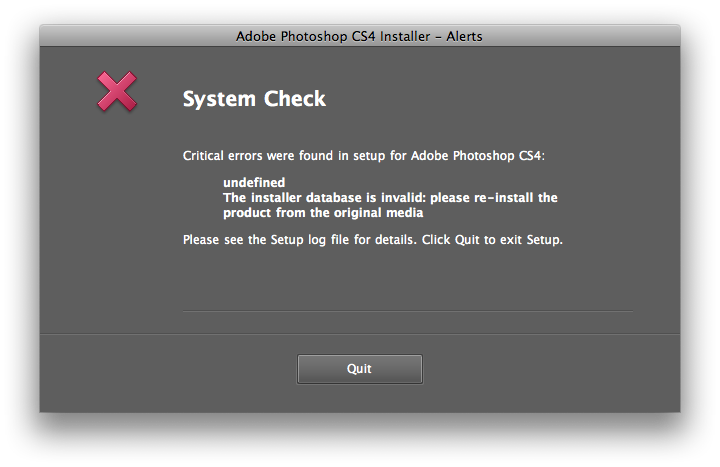This screenshot has height=467, width=720.
Task: Click the word "Check" in the heading
Action: point(295,99)
